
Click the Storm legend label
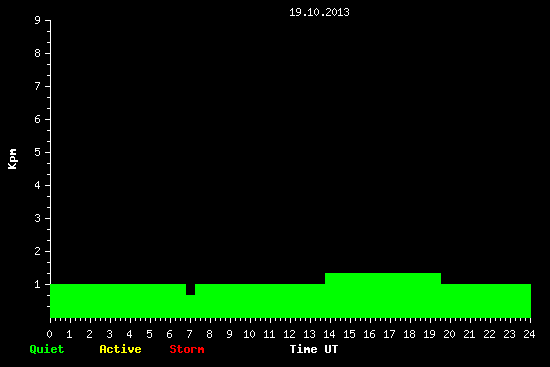187,349
